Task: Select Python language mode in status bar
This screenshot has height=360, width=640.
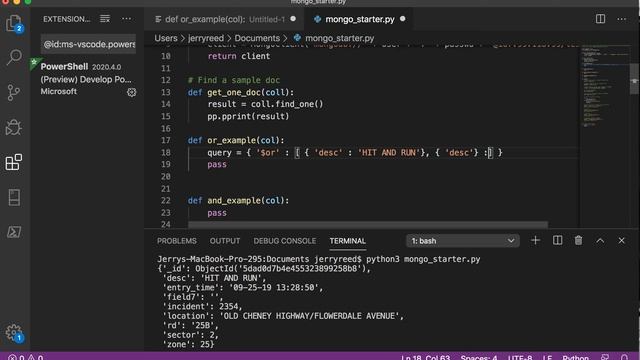Action: pos(576,358)
